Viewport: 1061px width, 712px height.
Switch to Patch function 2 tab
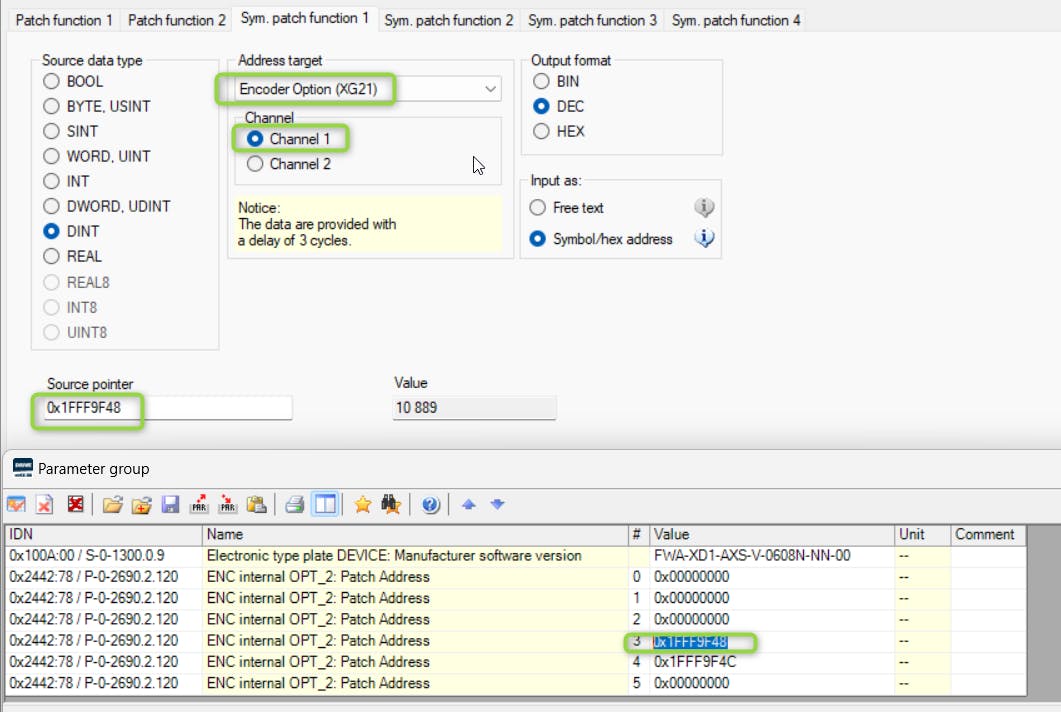(177, 20)
